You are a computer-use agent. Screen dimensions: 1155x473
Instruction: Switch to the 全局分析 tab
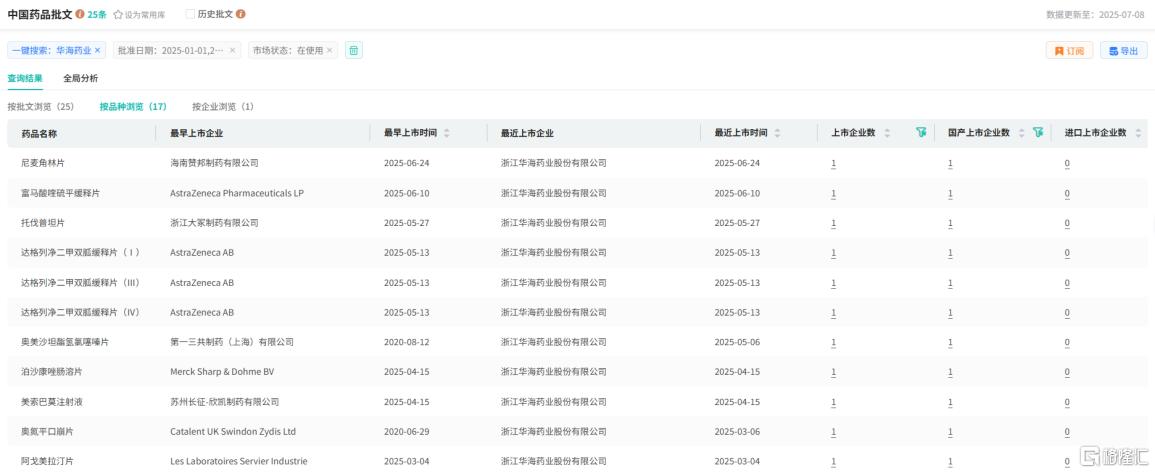click(81, 78)
